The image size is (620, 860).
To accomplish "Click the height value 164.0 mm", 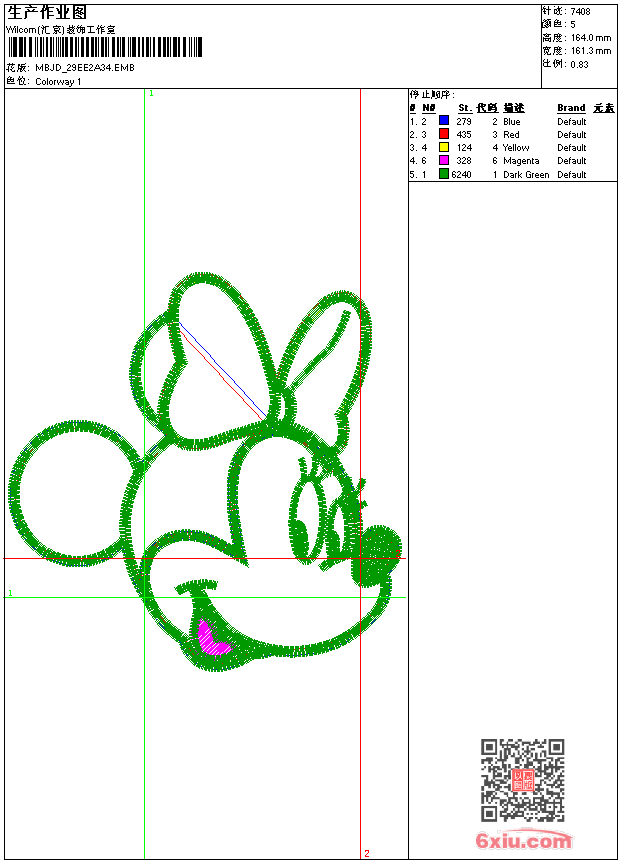I will pos(591,38).
